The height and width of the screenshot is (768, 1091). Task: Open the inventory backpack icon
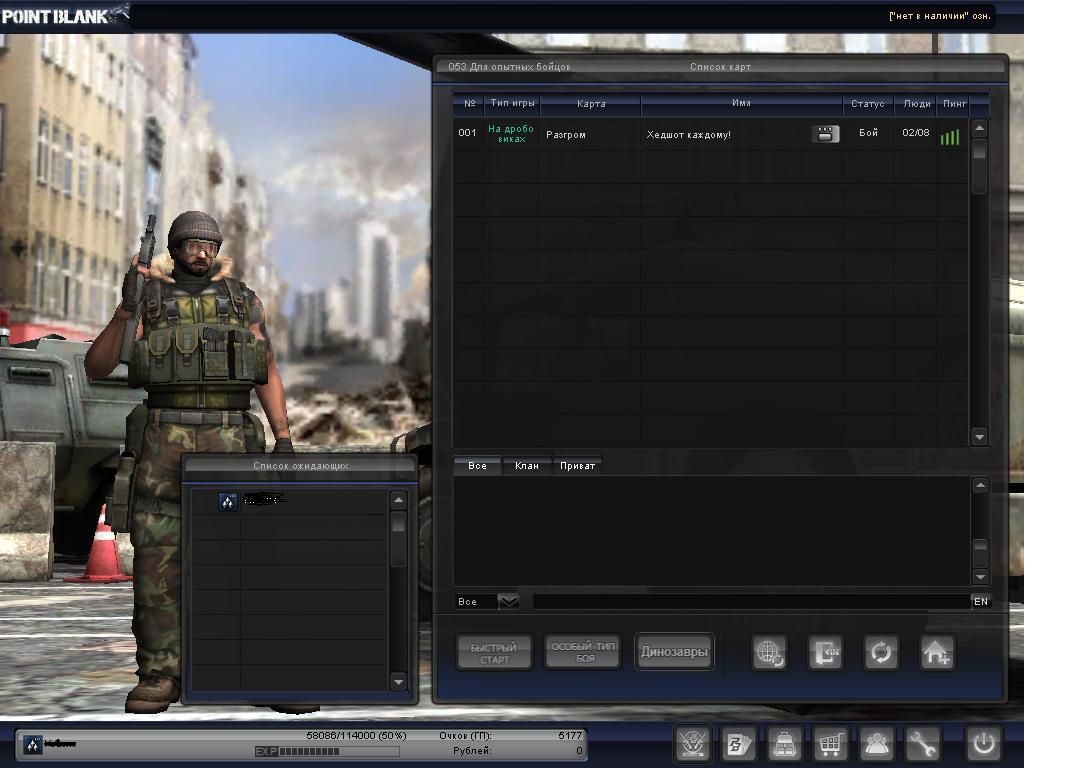pyautogui.click(x=784, y=744)
